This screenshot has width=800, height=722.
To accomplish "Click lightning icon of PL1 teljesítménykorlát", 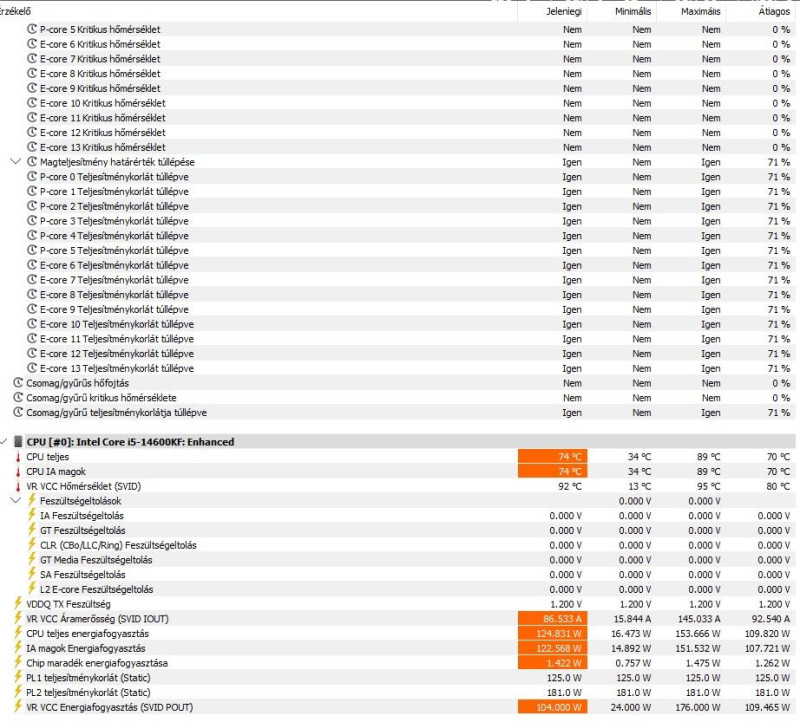I will click(18, 677).
